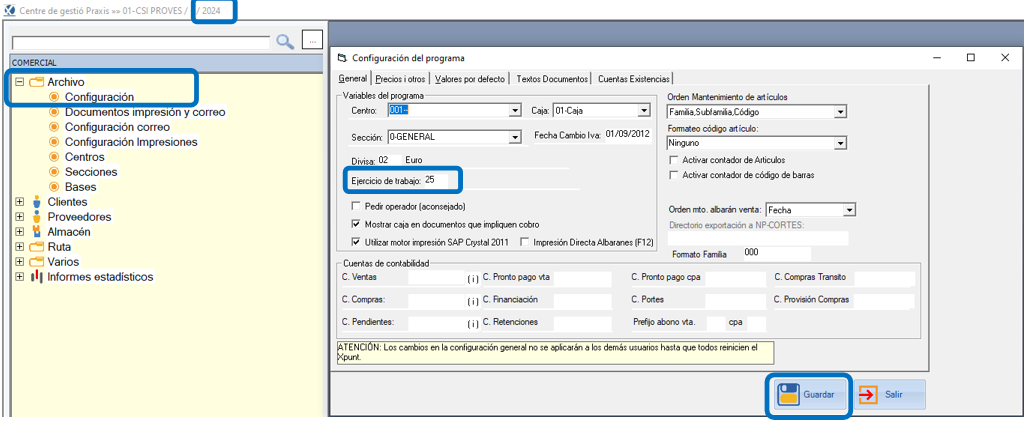Viewport: 1030px width, 425px height.
Task: Open the Secciones item
Action: pos(91,172)
